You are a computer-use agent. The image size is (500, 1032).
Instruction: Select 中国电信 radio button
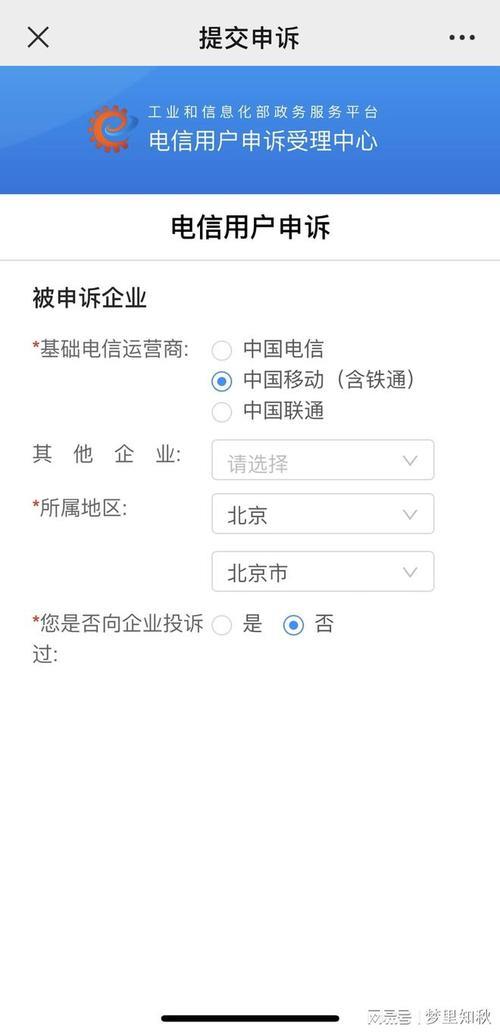click(222, 350)
